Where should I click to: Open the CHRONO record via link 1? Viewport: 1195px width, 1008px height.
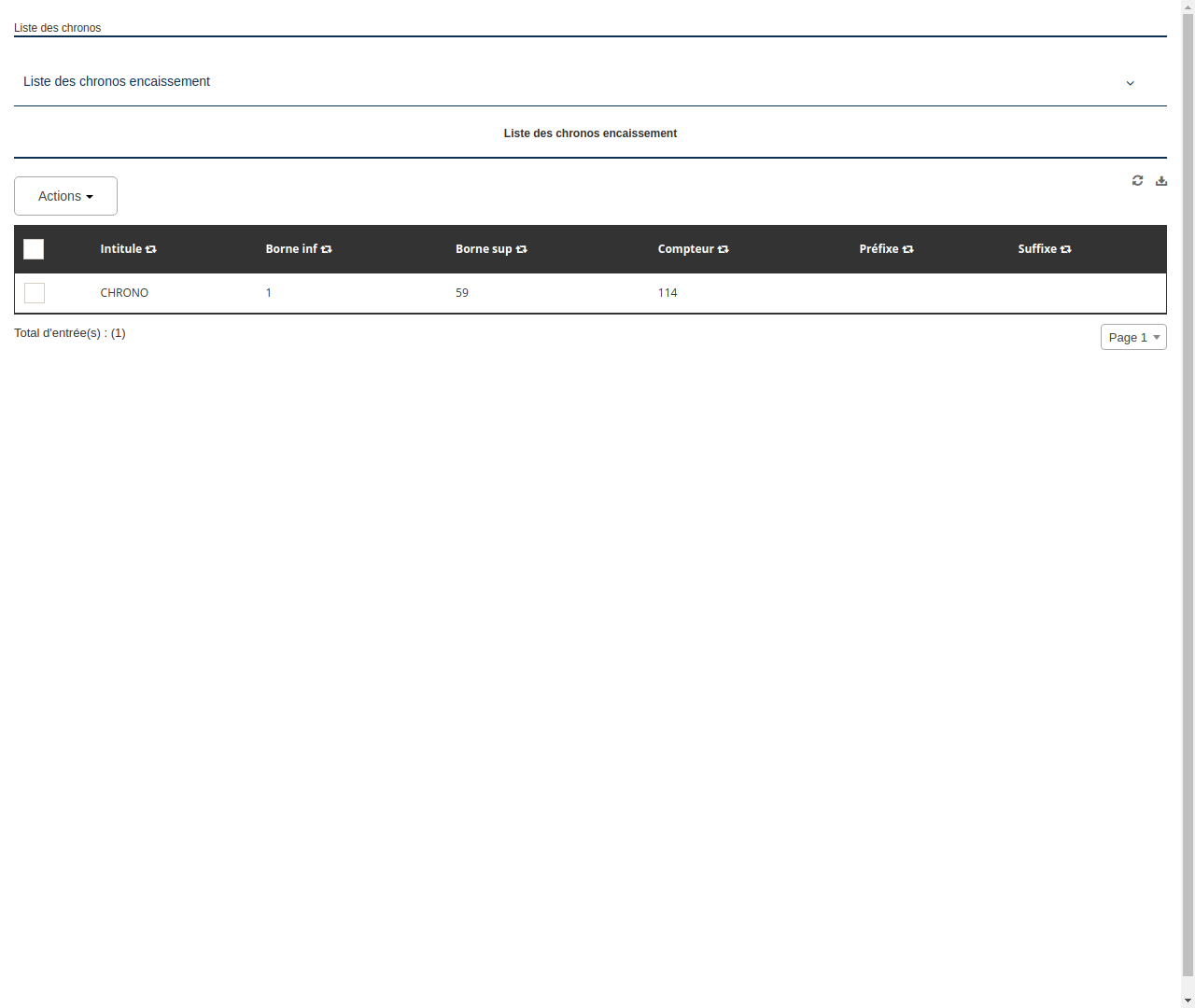[x=269, y=293]
